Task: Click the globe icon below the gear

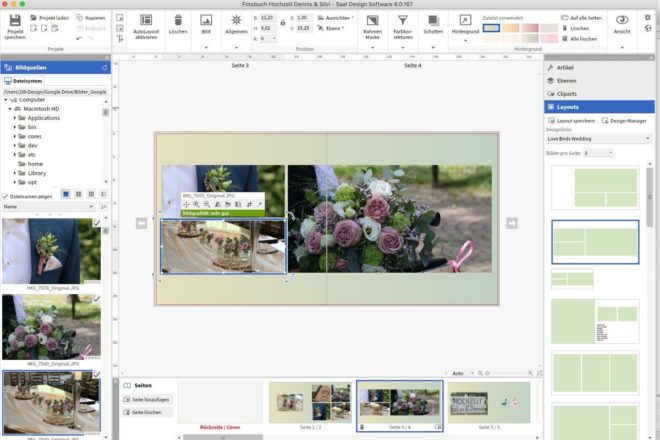Action: (647, 28)
